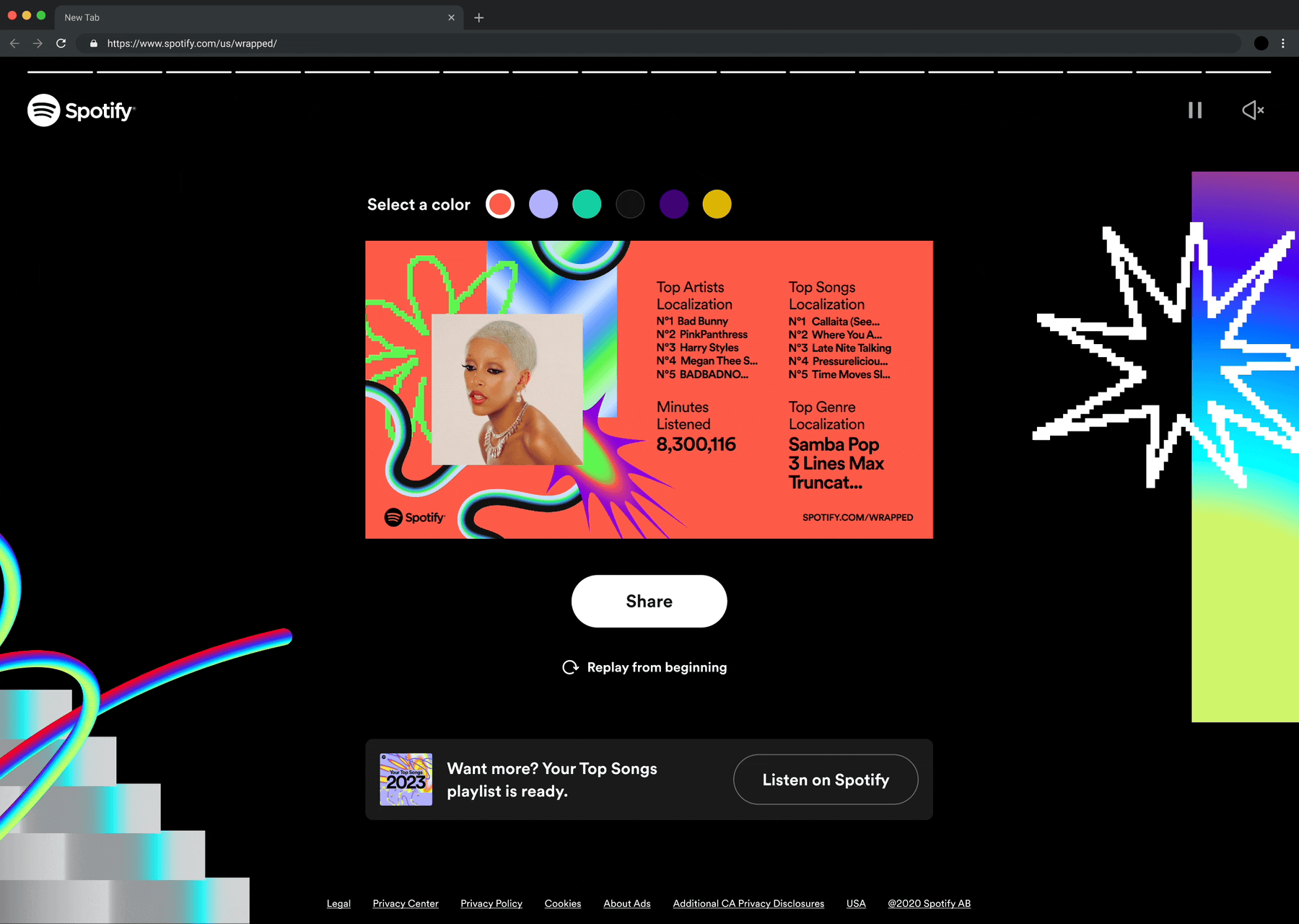1299x924 pixels.
Task: Click the browser forward arrow
Action: pos(38,43)
